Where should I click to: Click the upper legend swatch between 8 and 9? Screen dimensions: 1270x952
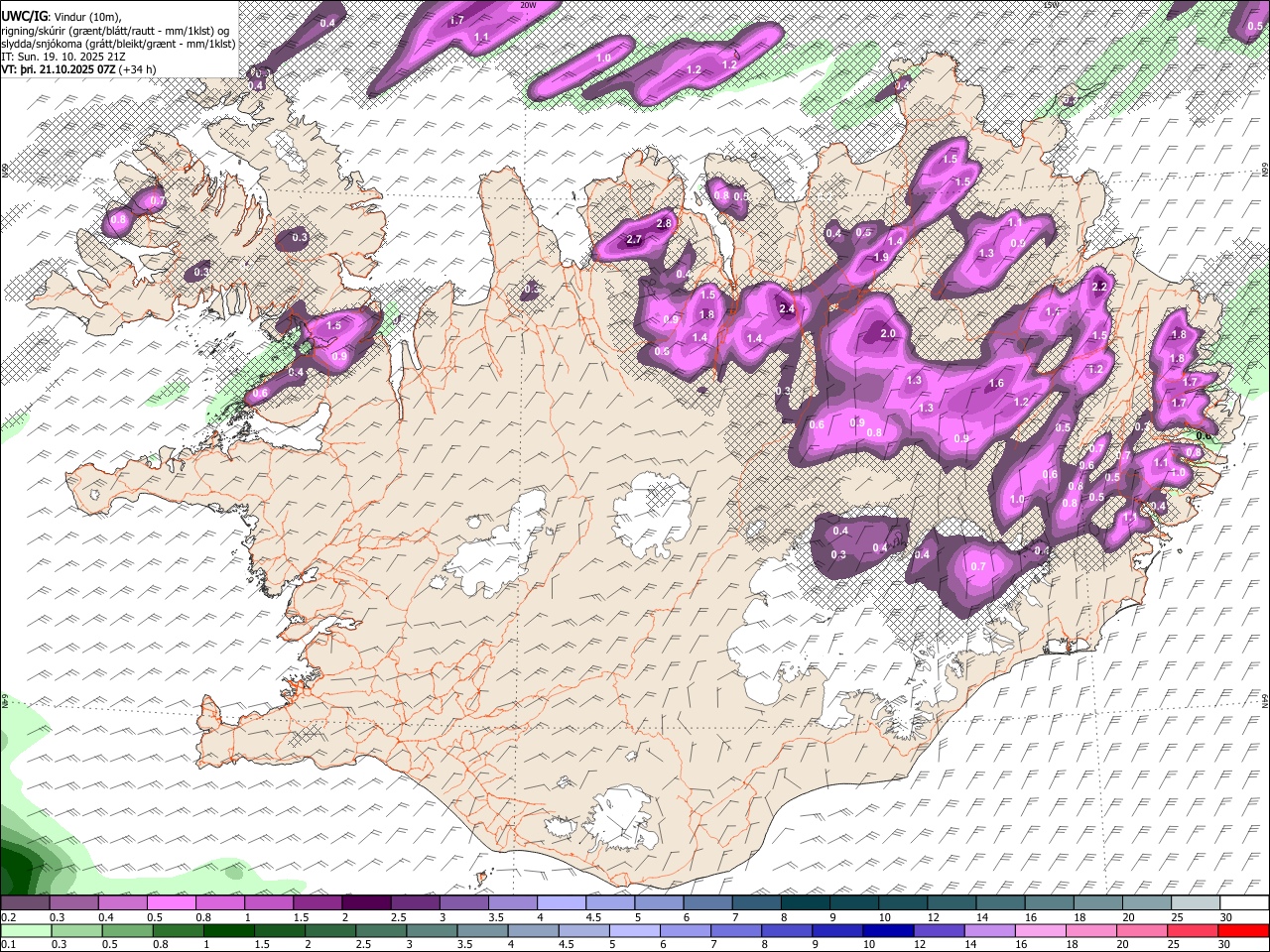point(806,903)
